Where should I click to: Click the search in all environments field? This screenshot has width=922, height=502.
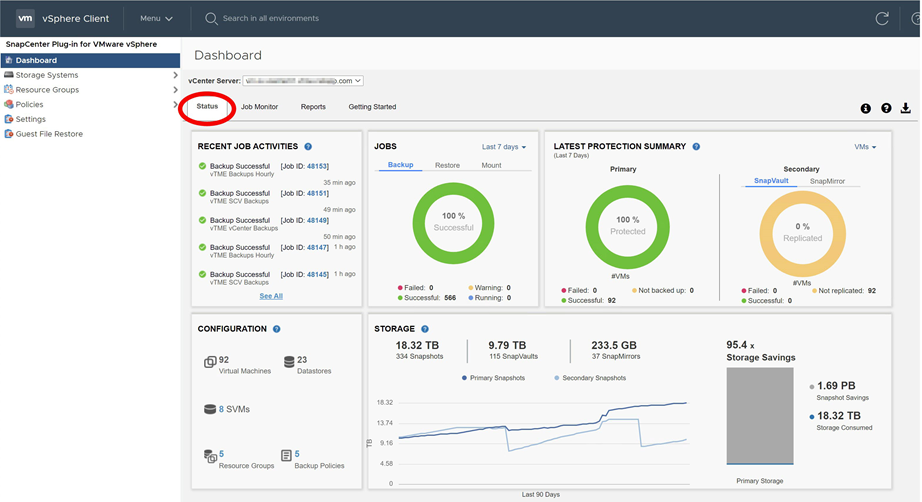271,18
